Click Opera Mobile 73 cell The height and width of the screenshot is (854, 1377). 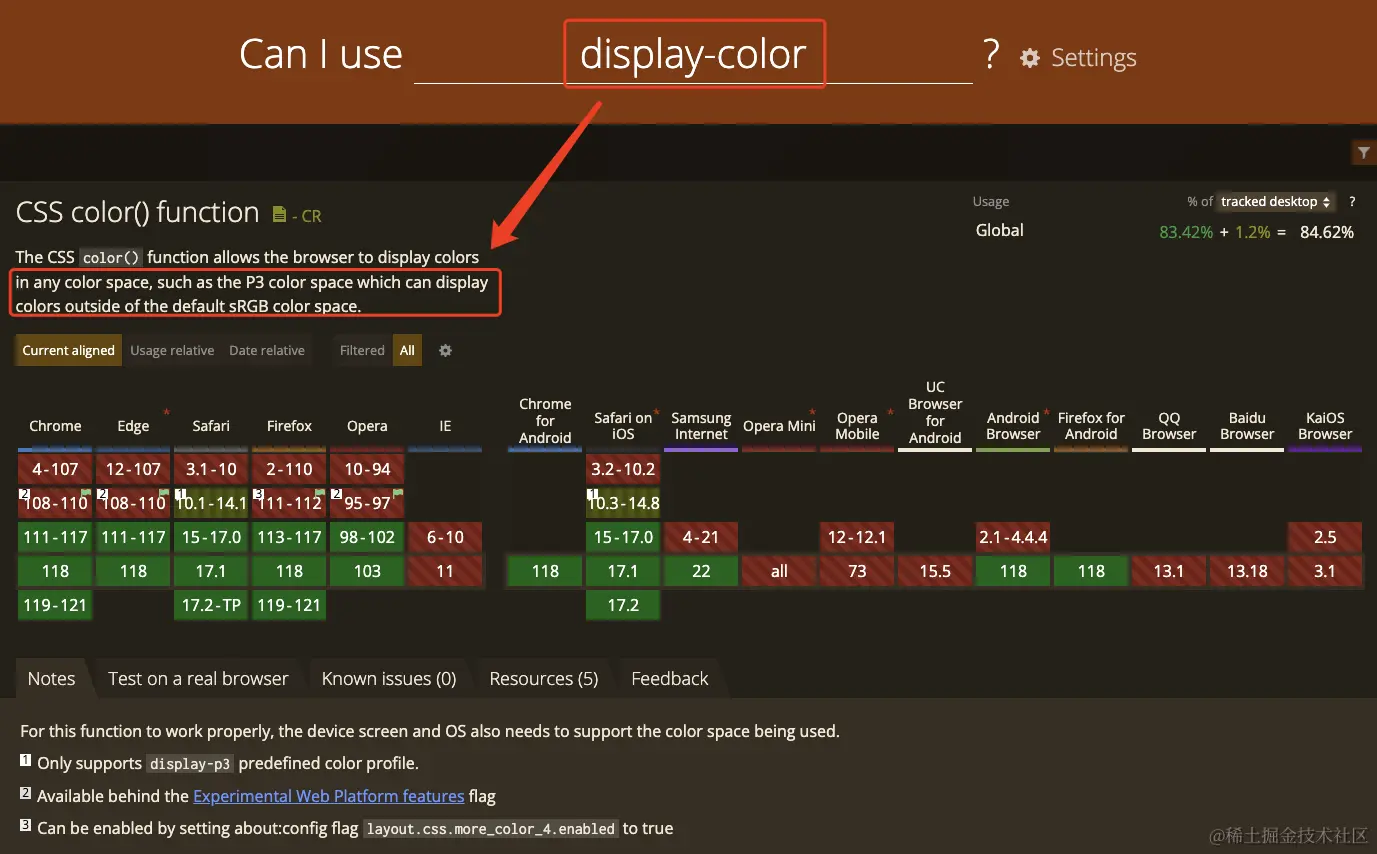tap(857, 571)
